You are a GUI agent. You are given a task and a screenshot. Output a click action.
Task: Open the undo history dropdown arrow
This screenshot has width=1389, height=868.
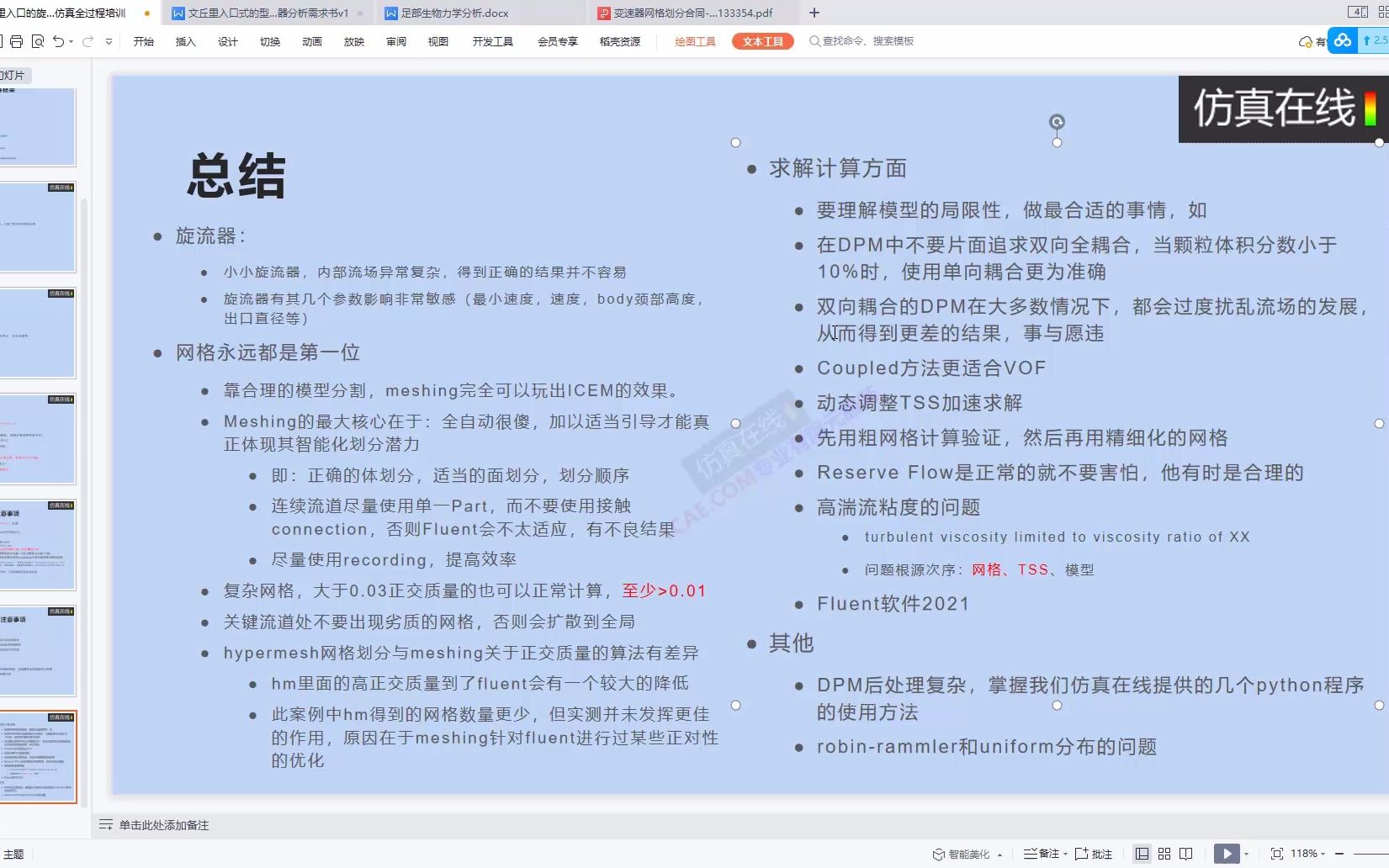[x=71, y=41]
